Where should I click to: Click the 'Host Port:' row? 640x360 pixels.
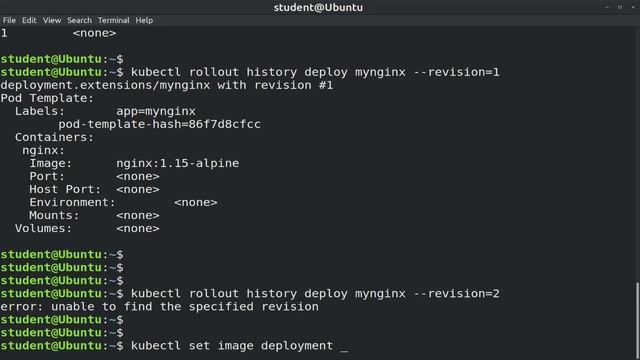pyautogui.click(x=94, y=189)
